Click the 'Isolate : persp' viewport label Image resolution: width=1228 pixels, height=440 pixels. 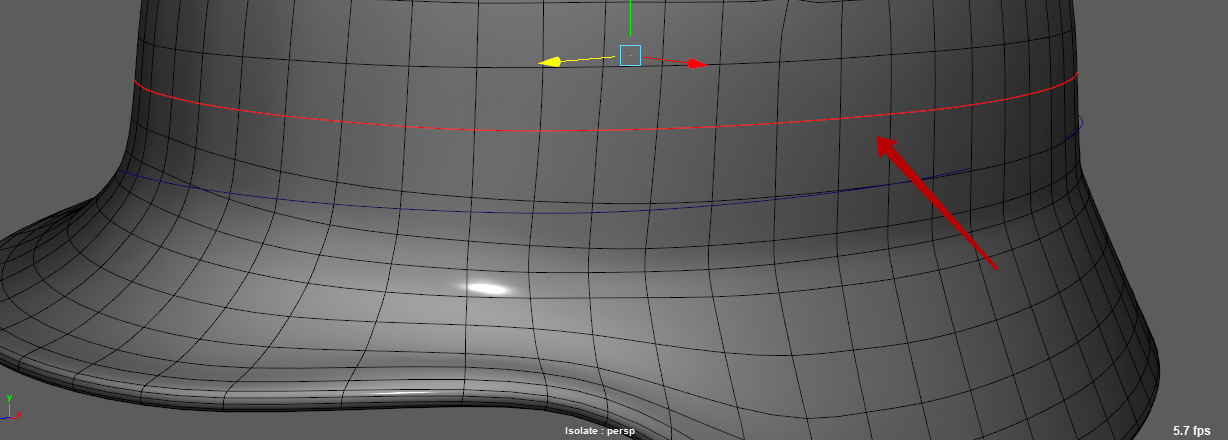point(600,431)
